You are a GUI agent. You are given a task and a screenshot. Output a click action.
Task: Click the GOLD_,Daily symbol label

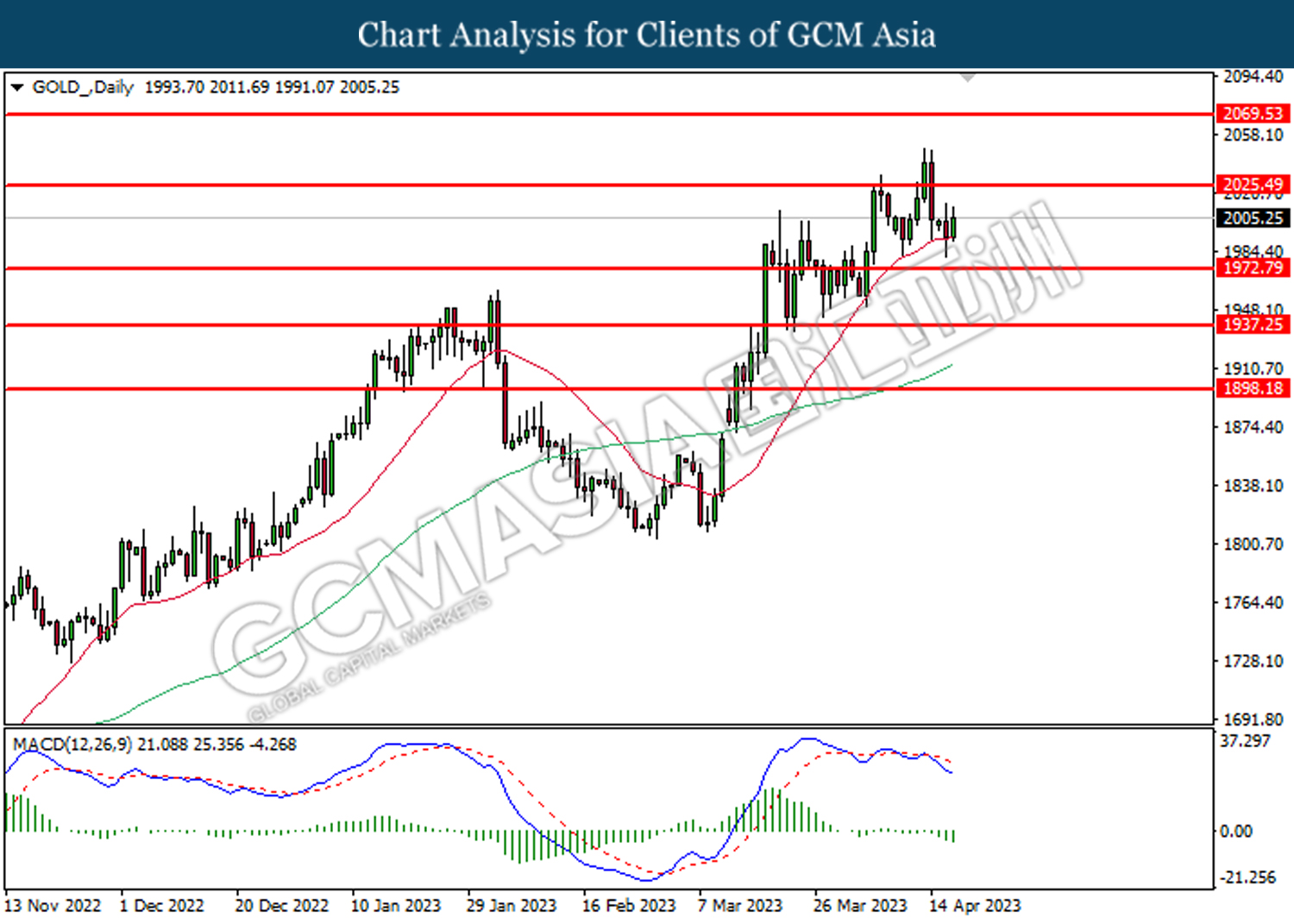83,87
